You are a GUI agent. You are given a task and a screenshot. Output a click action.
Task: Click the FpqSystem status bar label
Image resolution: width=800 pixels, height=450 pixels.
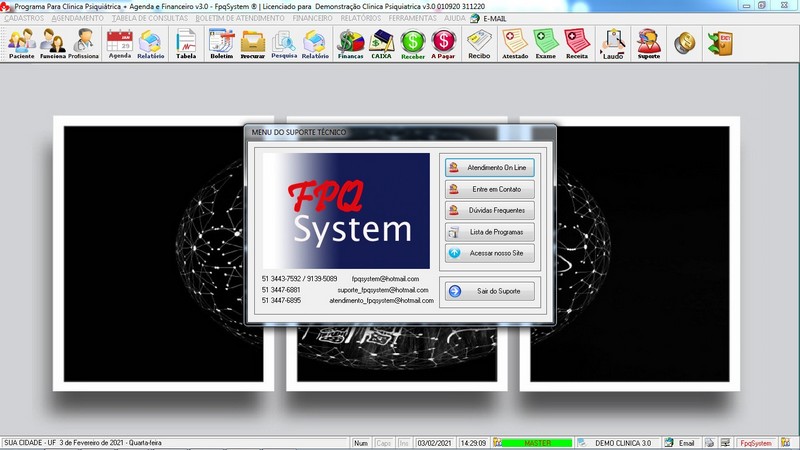coord(756,443)
